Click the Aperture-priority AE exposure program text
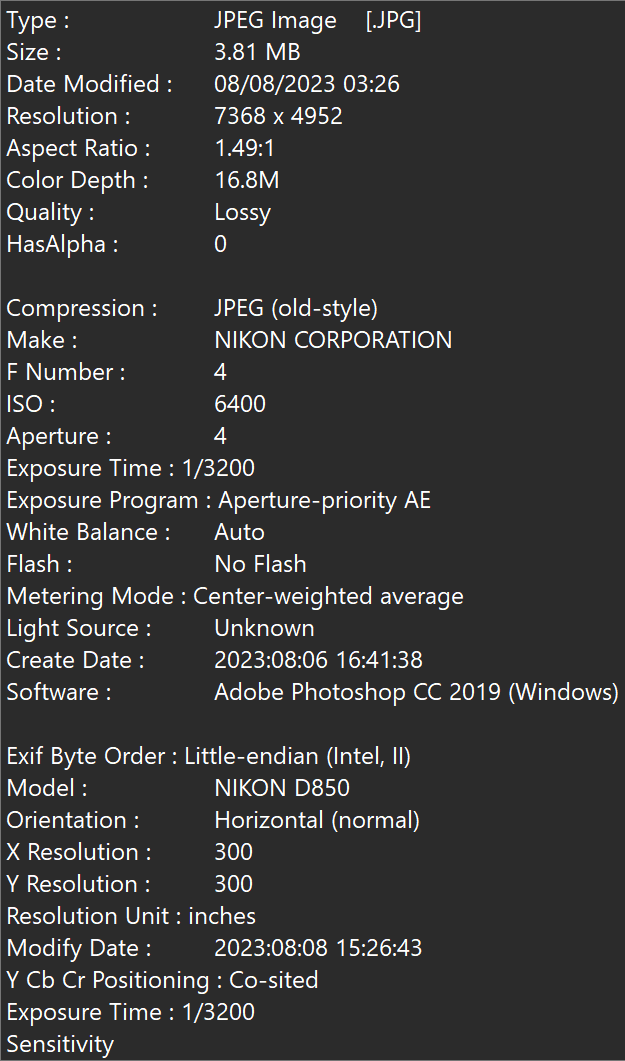 (x=325, y=500)
